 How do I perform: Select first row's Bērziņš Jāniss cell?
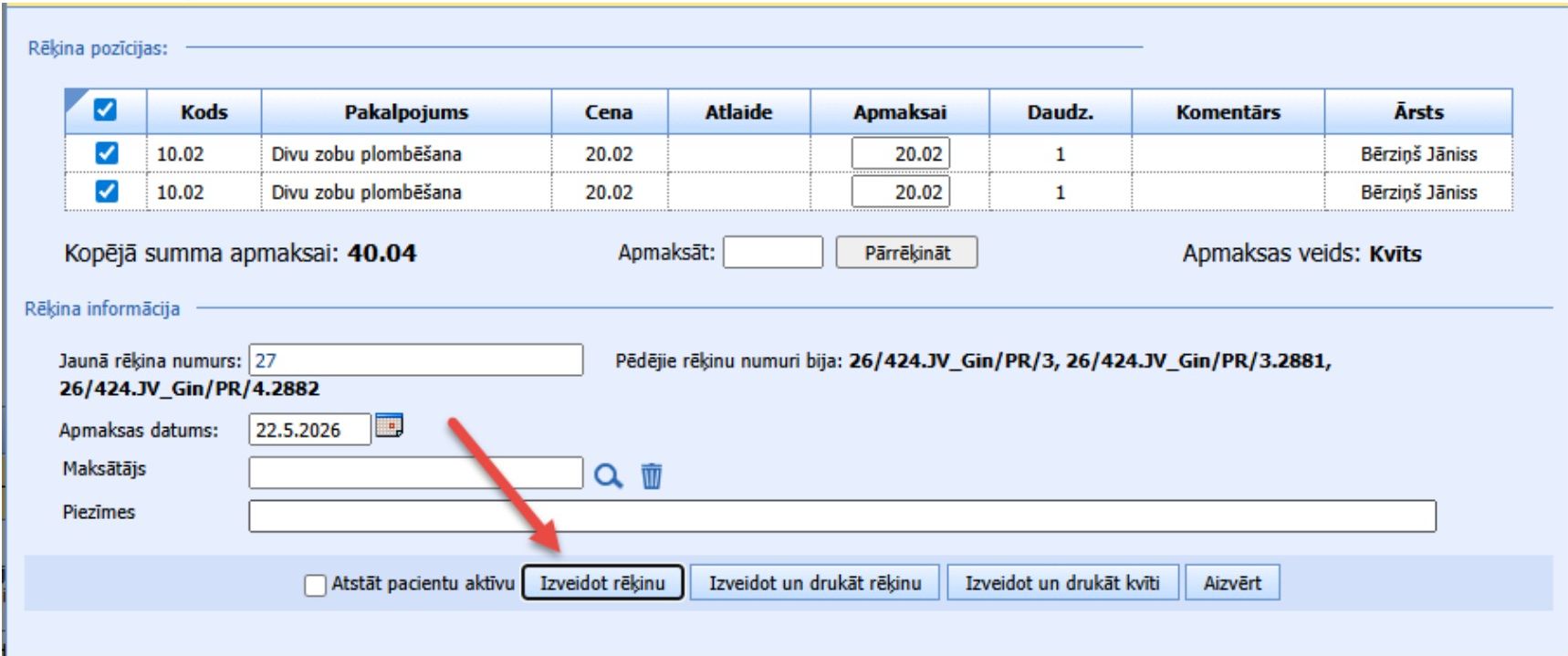[x=1419, y=154]
